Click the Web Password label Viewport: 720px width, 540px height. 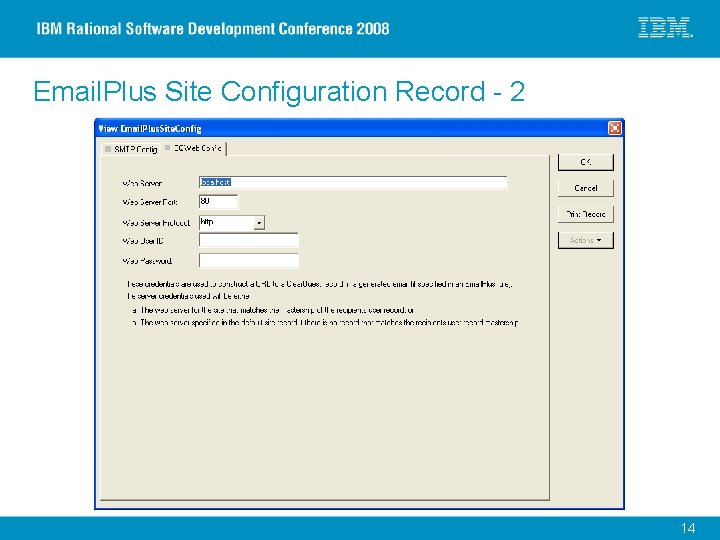pyautogui.click(x=147, y=261)
